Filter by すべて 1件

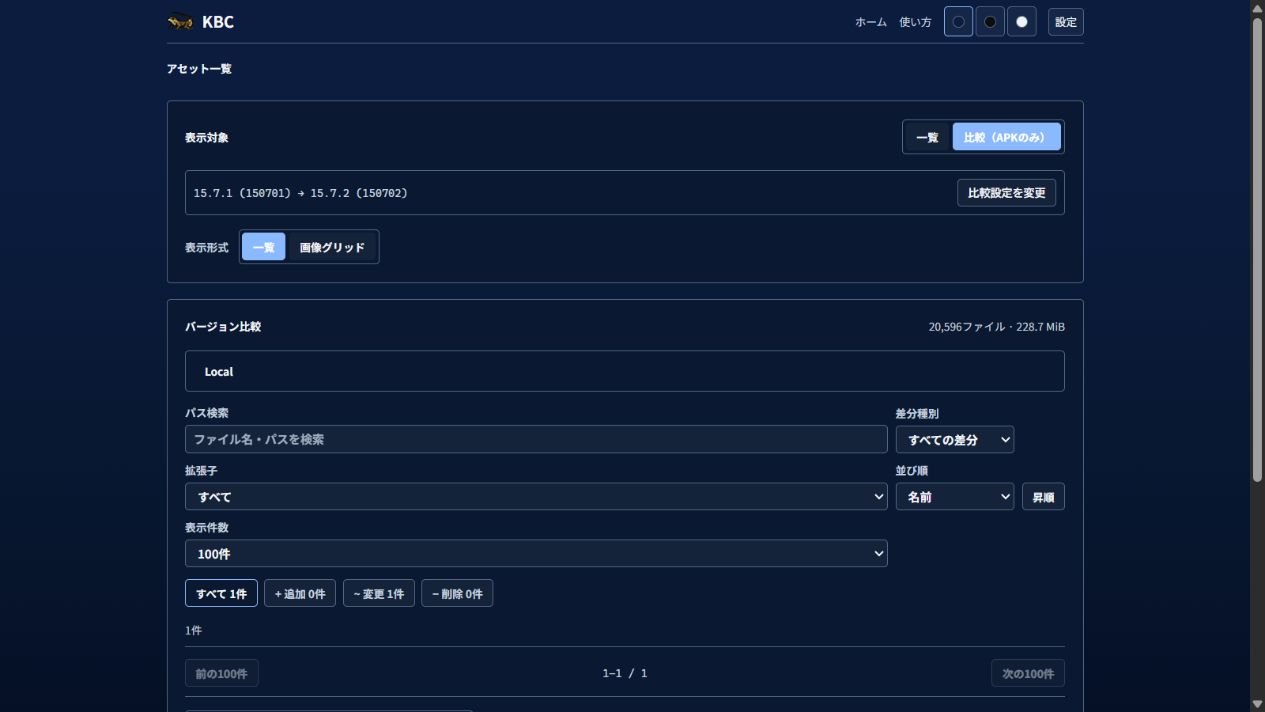pos(221,593)
